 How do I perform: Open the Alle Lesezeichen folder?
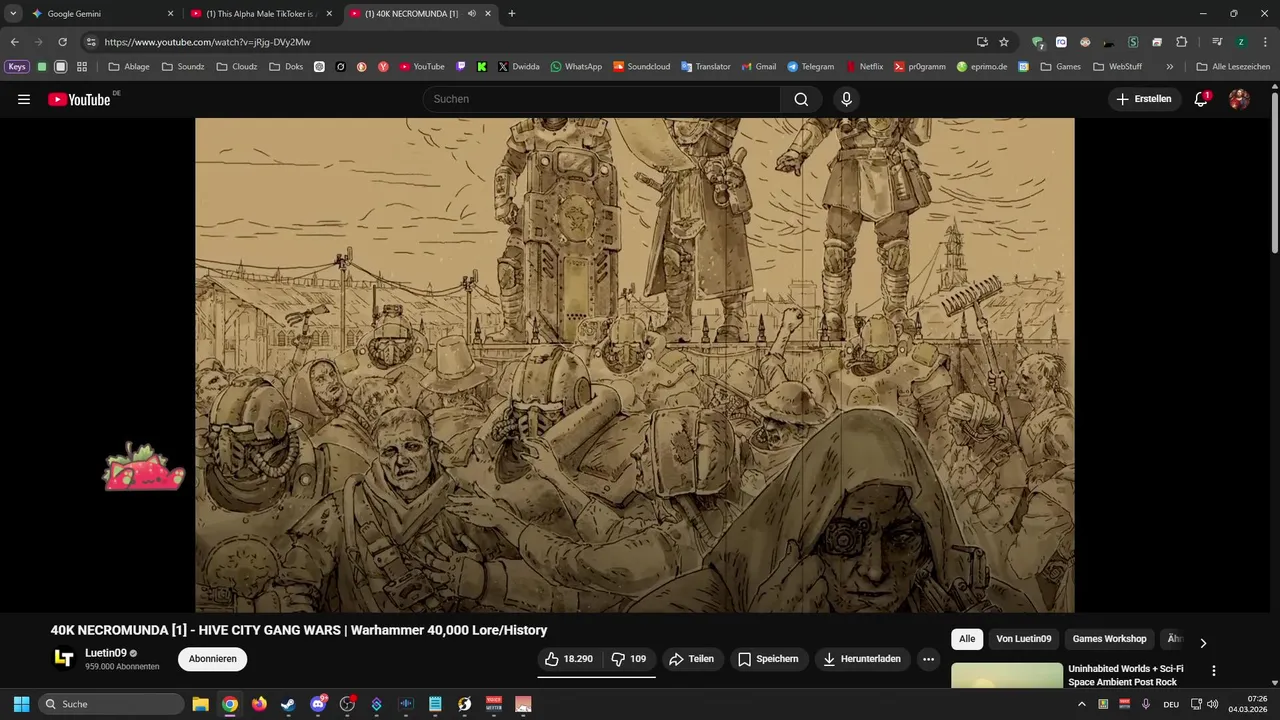1233,67
